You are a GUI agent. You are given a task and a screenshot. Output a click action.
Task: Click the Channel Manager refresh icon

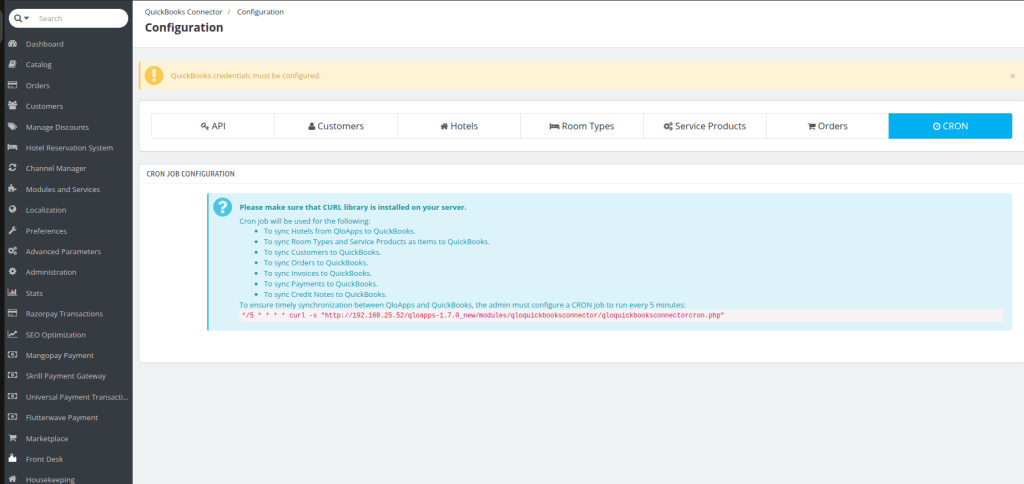tap(12, 169)
